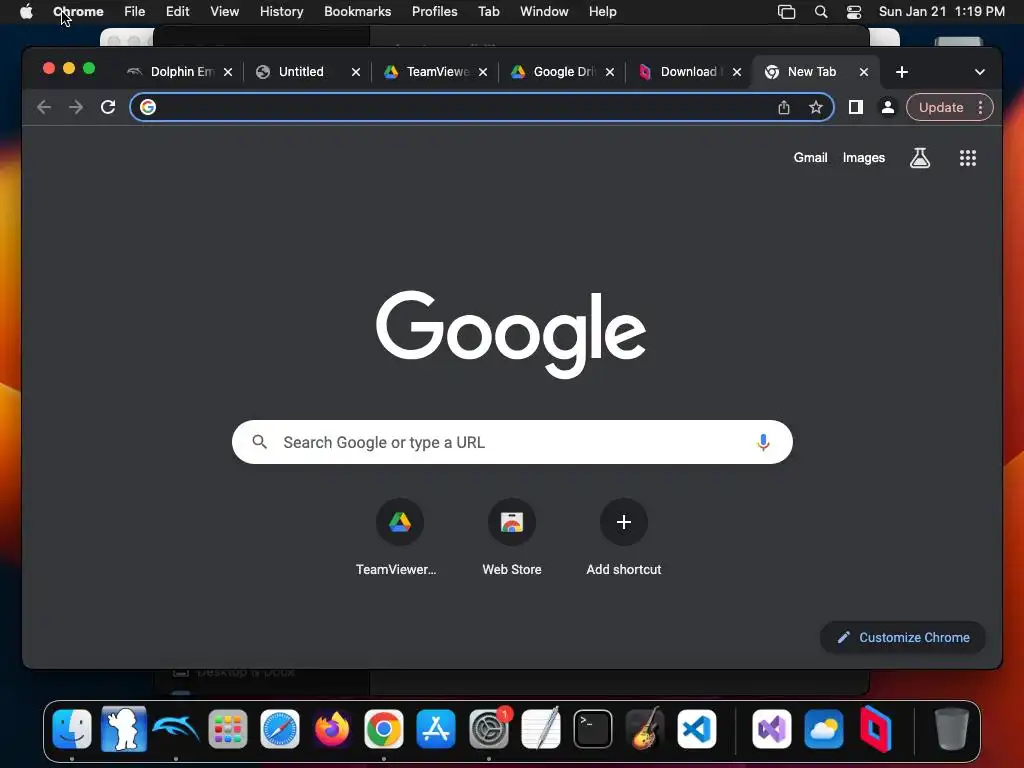Click the date and time in the menu bar

(941, 12)
